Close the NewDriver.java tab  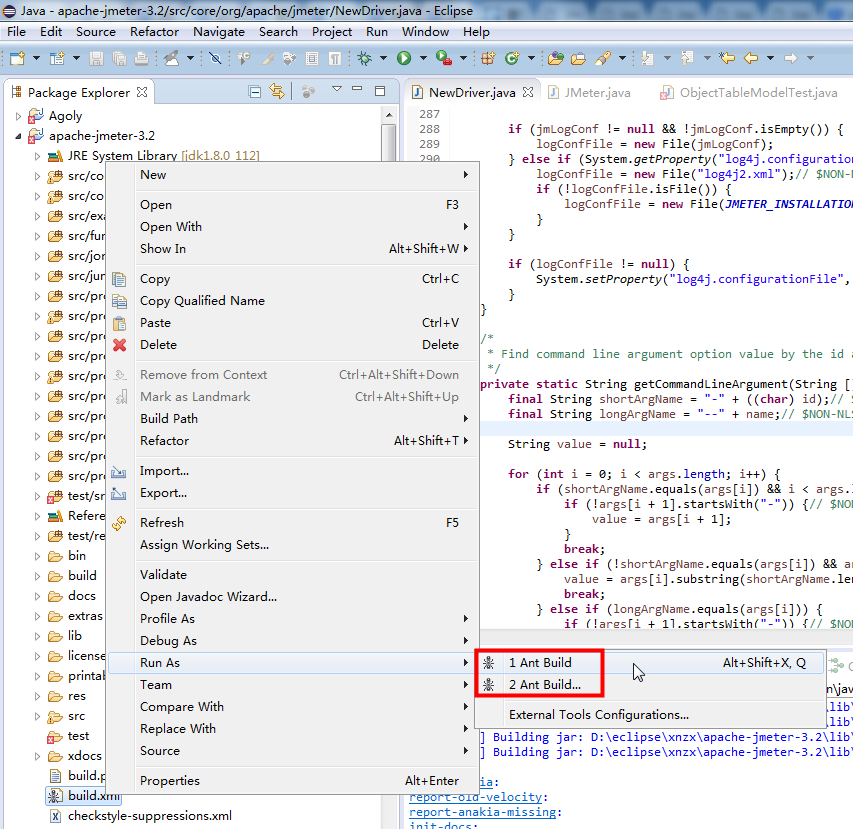pyautogui.click(x=528, y=92)
